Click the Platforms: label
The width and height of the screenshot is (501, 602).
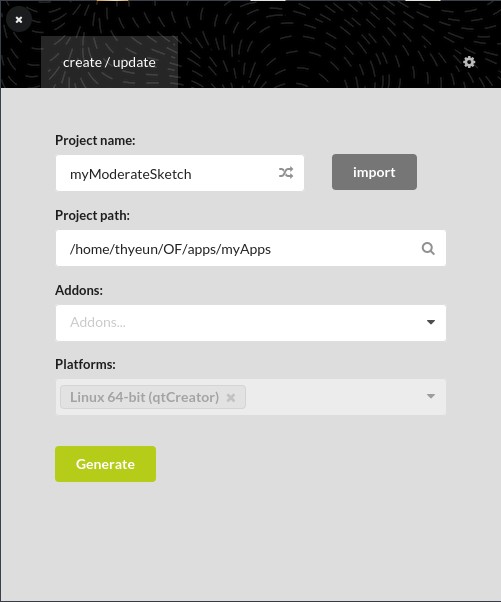(x=85, y=364)
